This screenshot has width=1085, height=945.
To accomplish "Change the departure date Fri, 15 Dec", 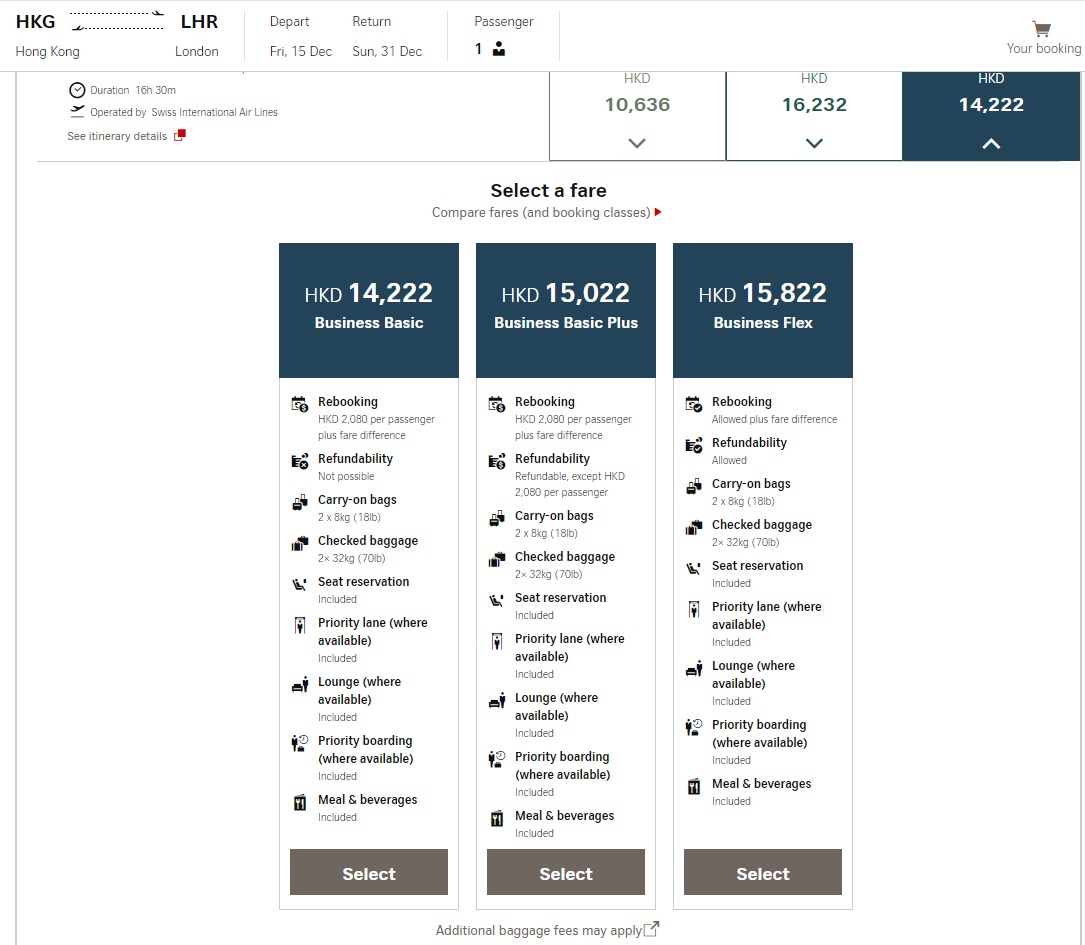I will point(301,51).
